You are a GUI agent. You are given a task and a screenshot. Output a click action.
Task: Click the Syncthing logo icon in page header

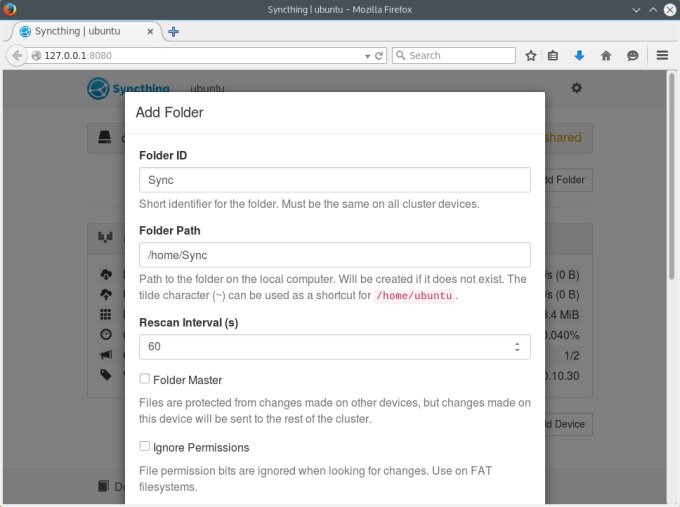98,88
